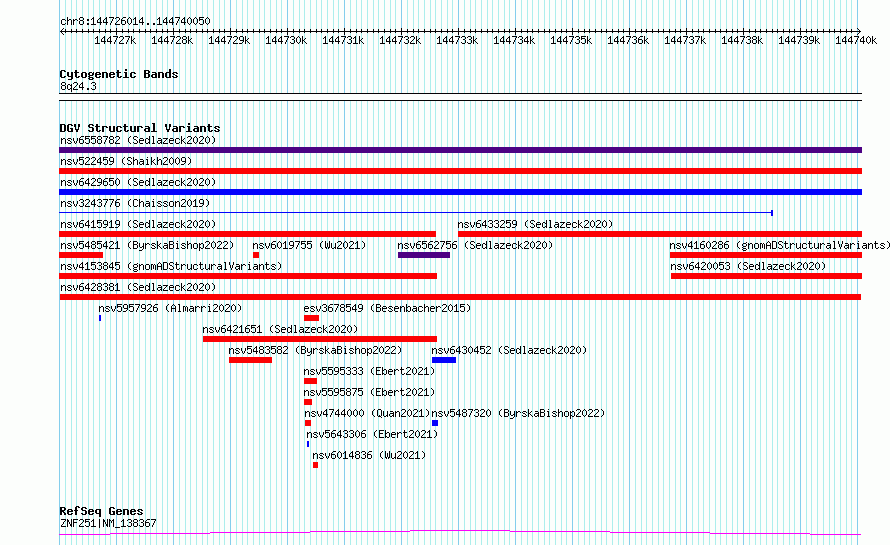
Task: Click the tiny blue nsv5643306 marker
Action: tap(308, 444)
